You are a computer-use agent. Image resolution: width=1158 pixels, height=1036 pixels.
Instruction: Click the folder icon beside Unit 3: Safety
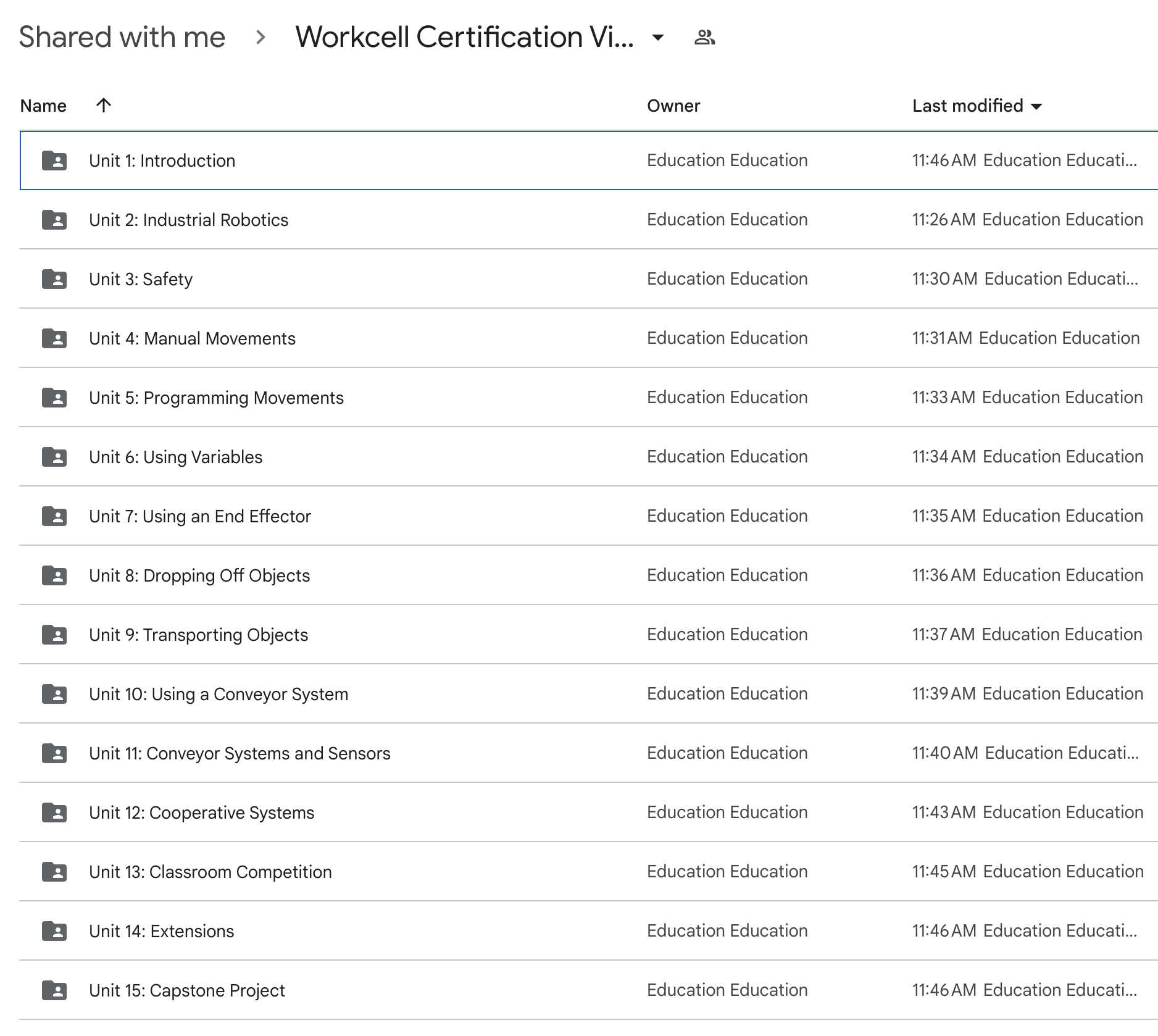pos(54,279)
